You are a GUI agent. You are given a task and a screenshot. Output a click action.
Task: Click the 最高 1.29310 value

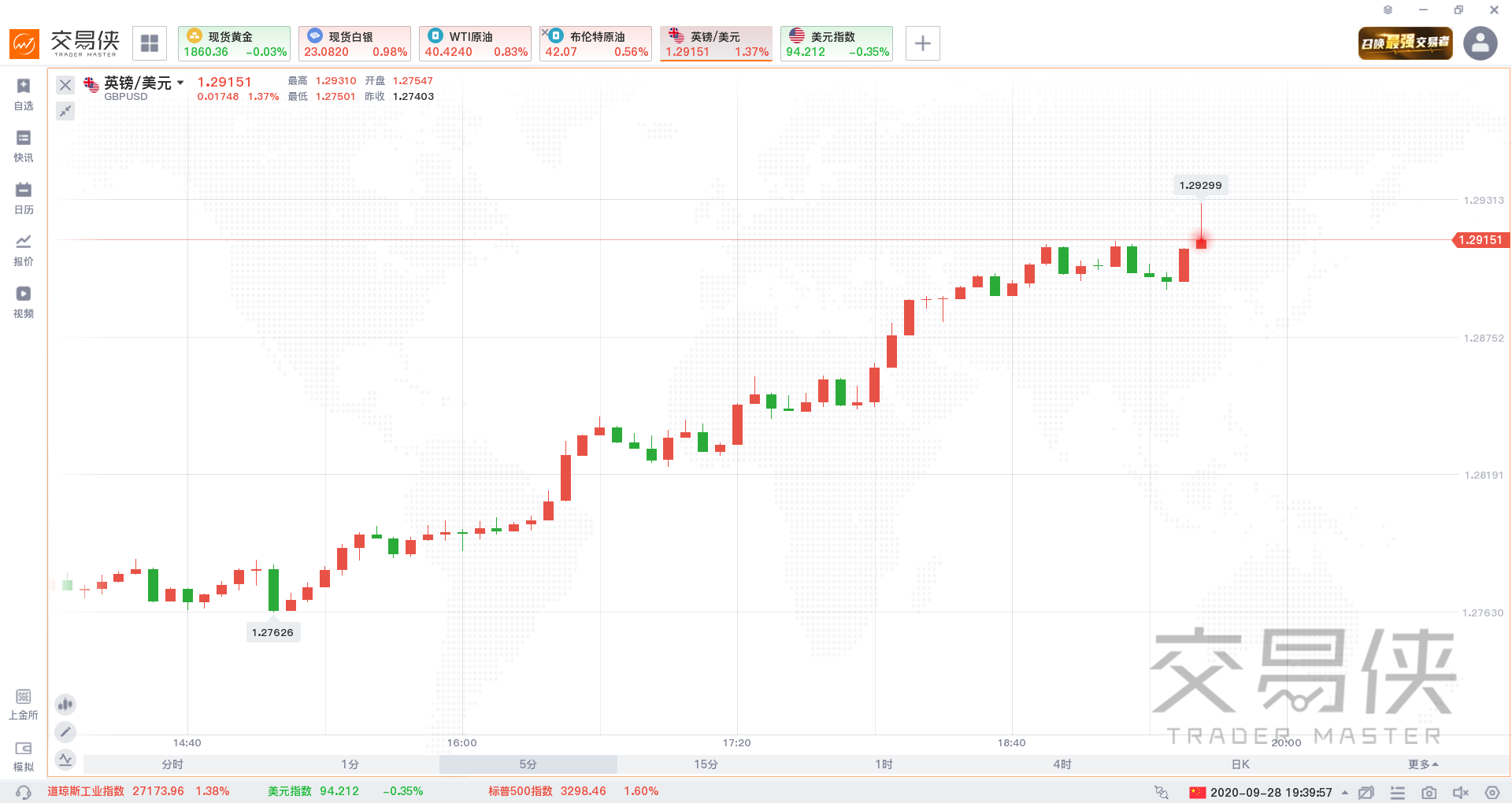click(335, 81)
